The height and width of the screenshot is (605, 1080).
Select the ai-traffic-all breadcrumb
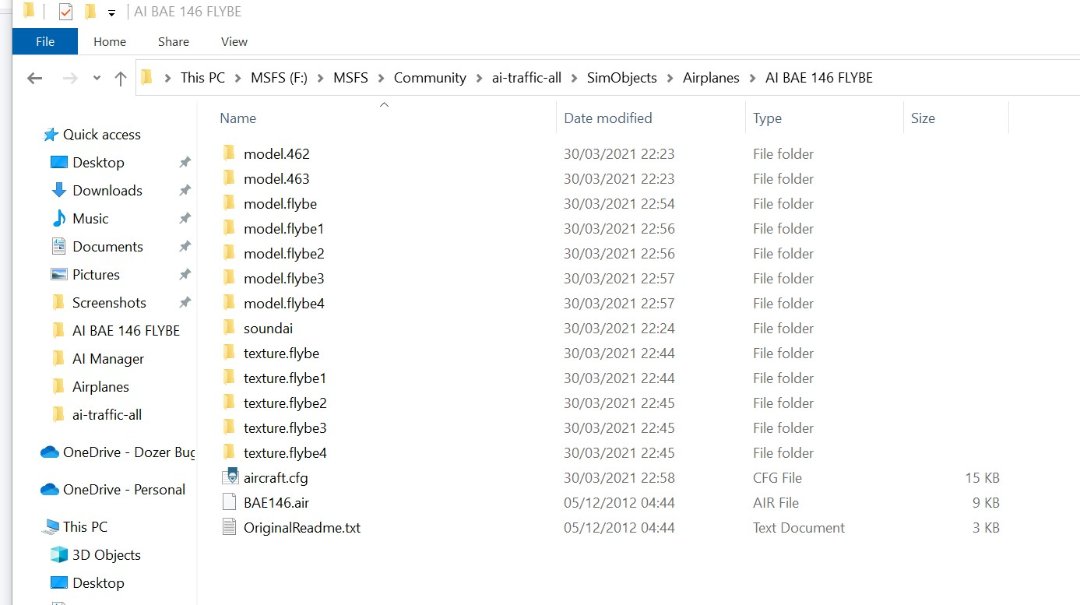coord(526,78)
